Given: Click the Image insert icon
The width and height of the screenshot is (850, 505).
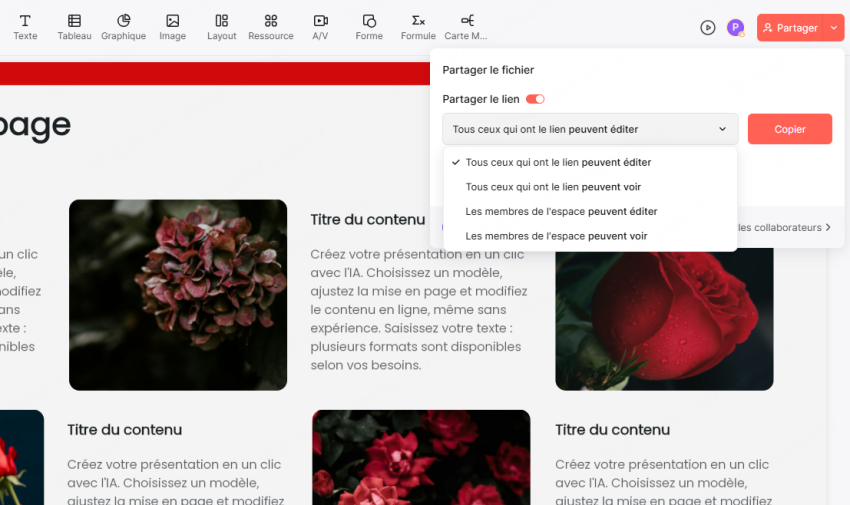Looking at the screenshot, I should click(172, 21).
